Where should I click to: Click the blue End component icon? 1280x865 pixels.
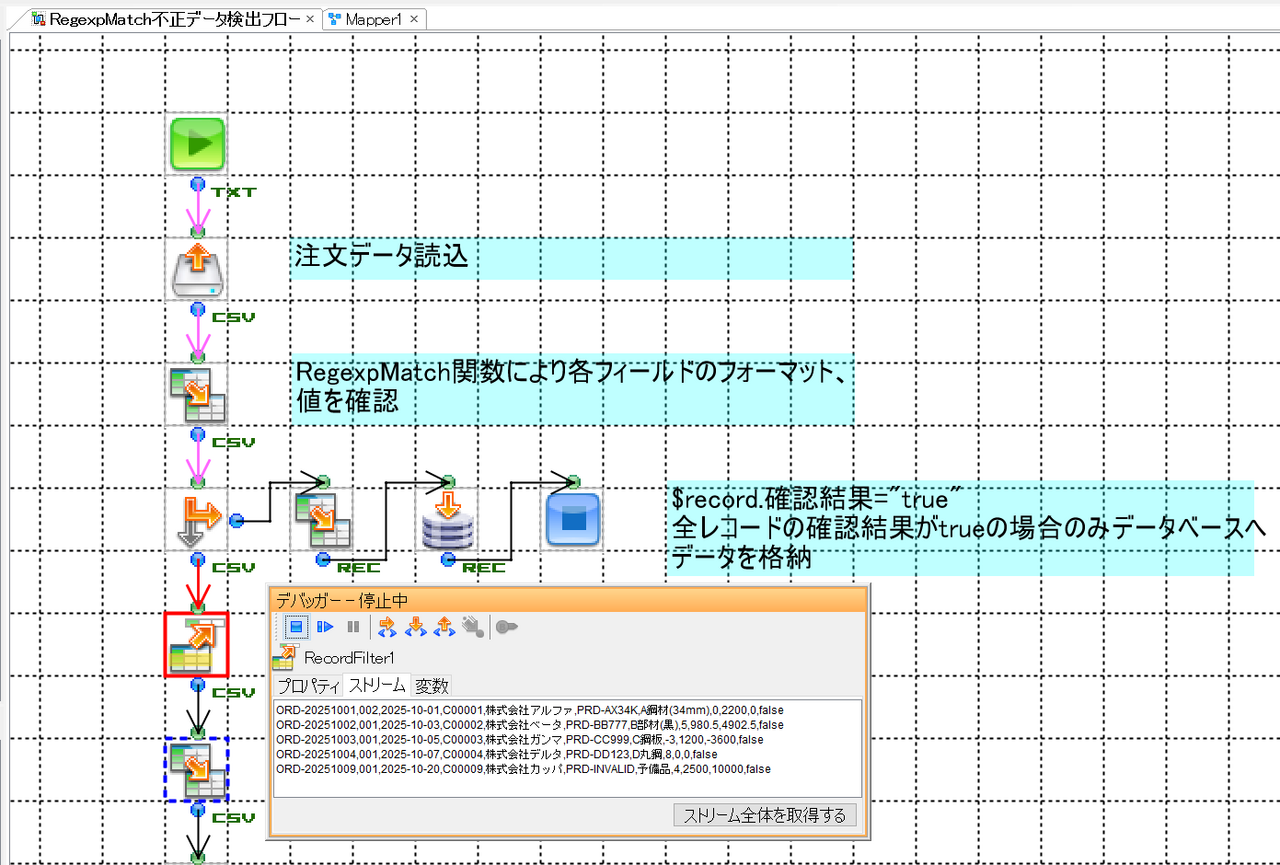(573, 520)
